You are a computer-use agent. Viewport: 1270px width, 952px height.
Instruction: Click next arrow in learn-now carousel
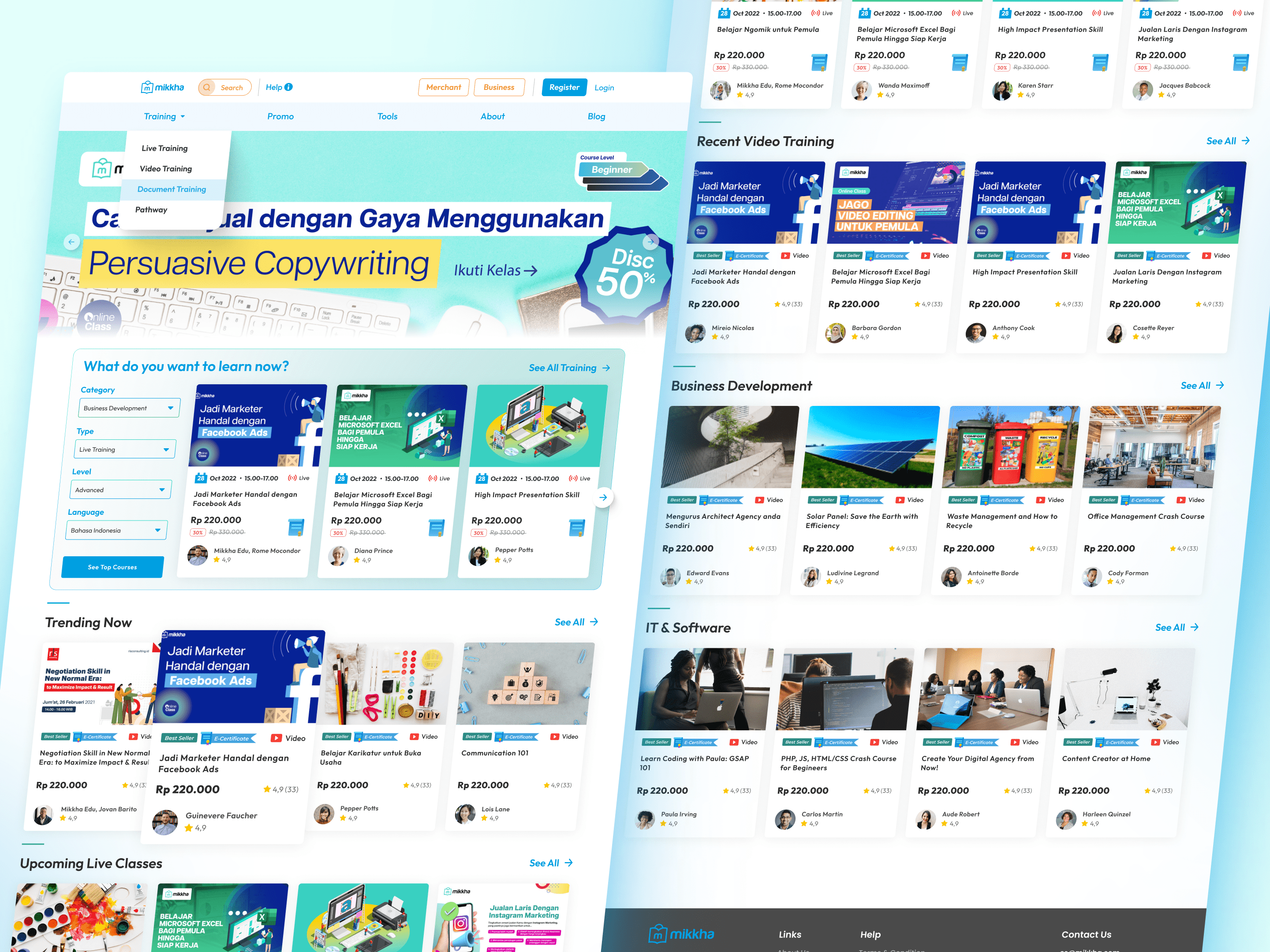(x=603, y=498)
